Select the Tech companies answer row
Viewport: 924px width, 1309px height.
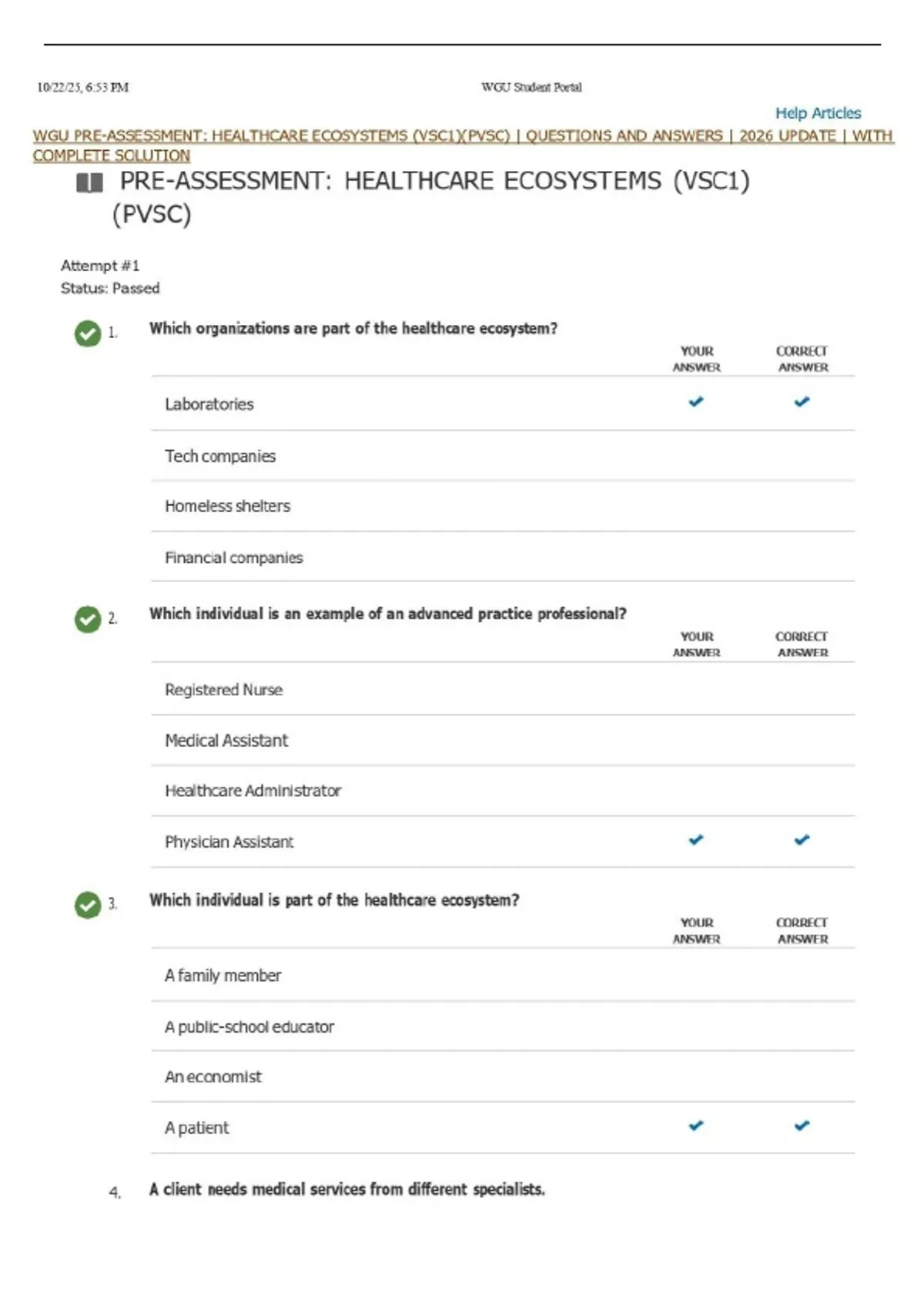(503, 456)
